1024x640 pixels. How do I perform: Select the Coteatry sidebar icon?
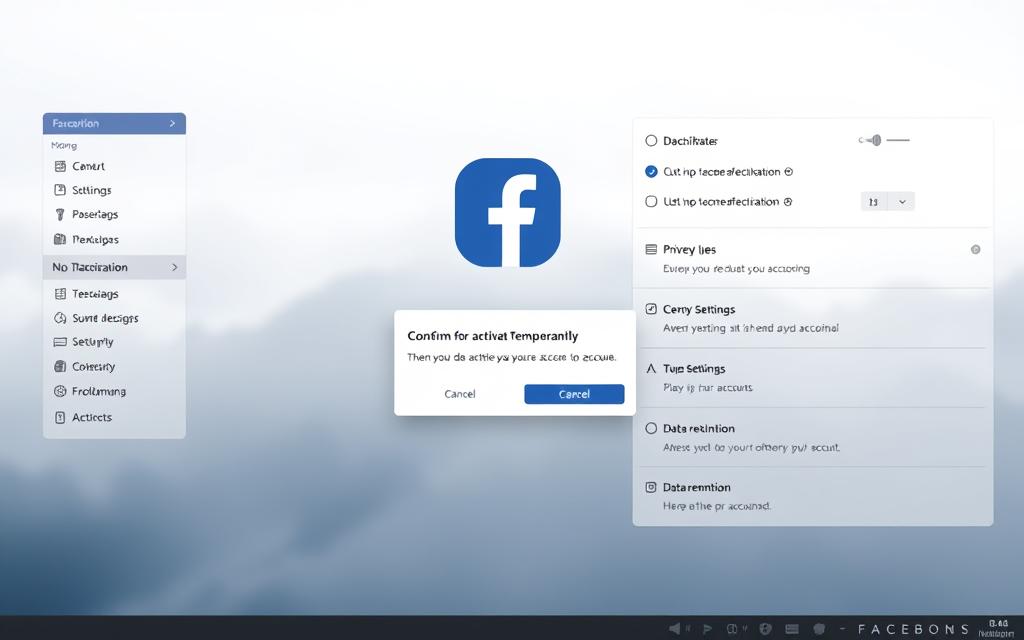[60, 366]
